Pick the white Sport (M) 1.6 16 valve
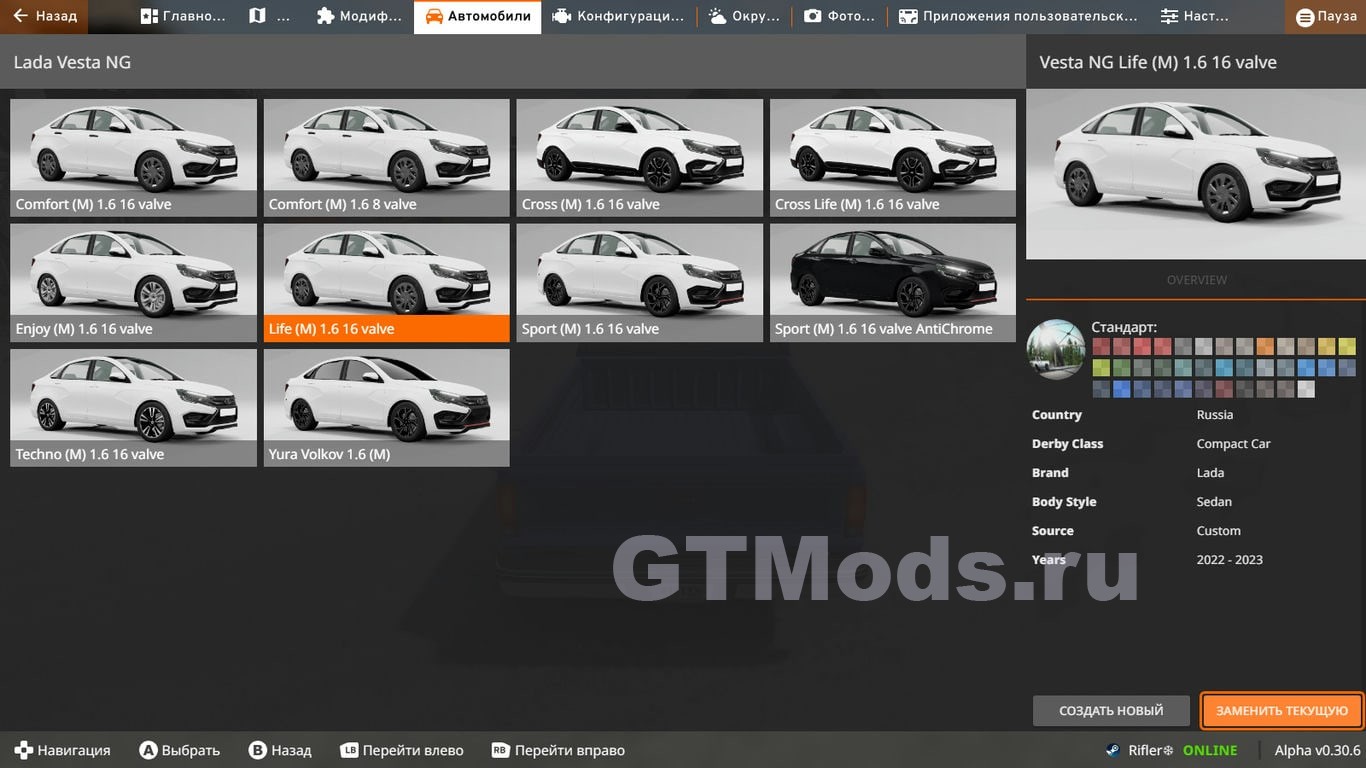This screenshot has height=768, width=1366. click(x=639, y=282)
